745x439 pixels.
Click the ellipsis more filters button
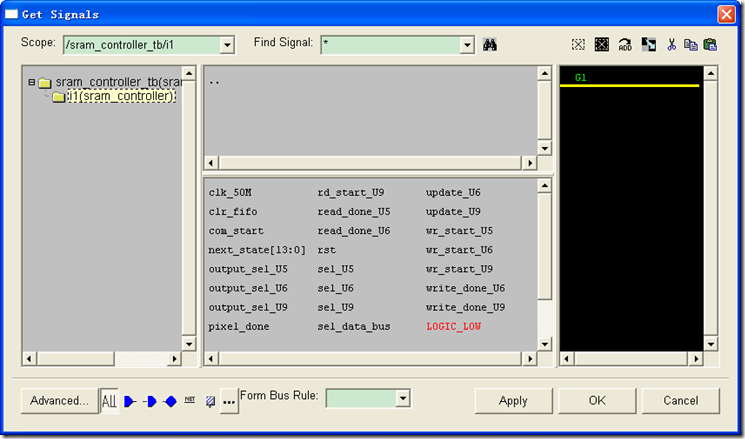tap(229, 401)
